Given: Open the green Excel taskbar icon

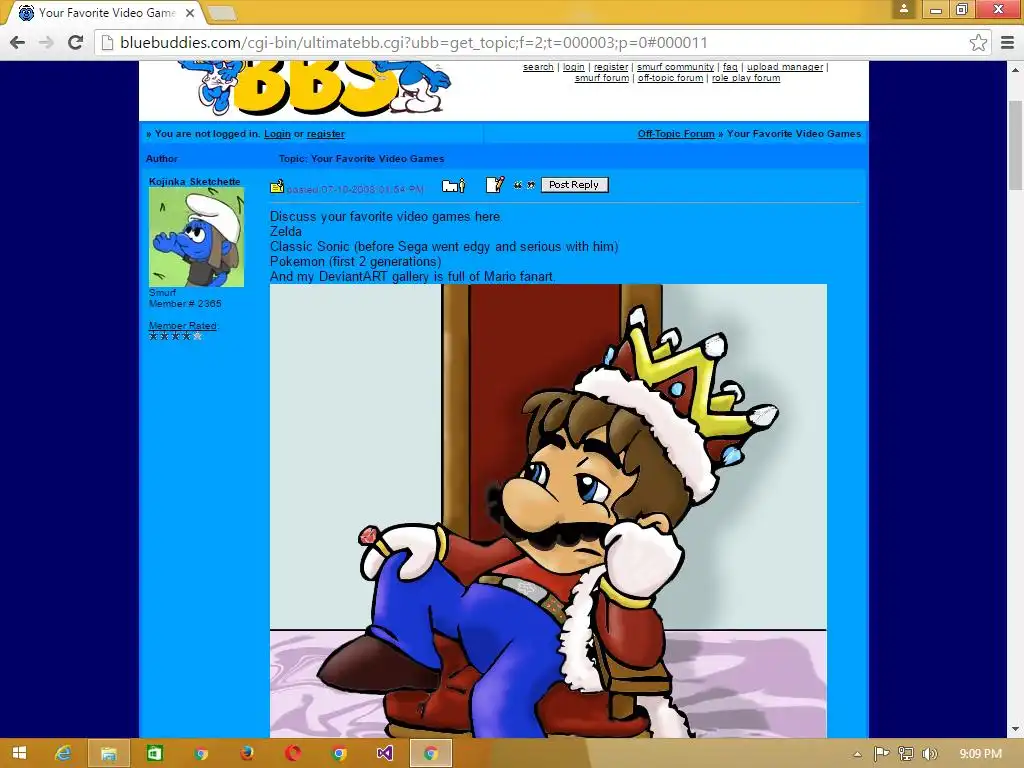Looking at the screenshot, I should [155, 754].
